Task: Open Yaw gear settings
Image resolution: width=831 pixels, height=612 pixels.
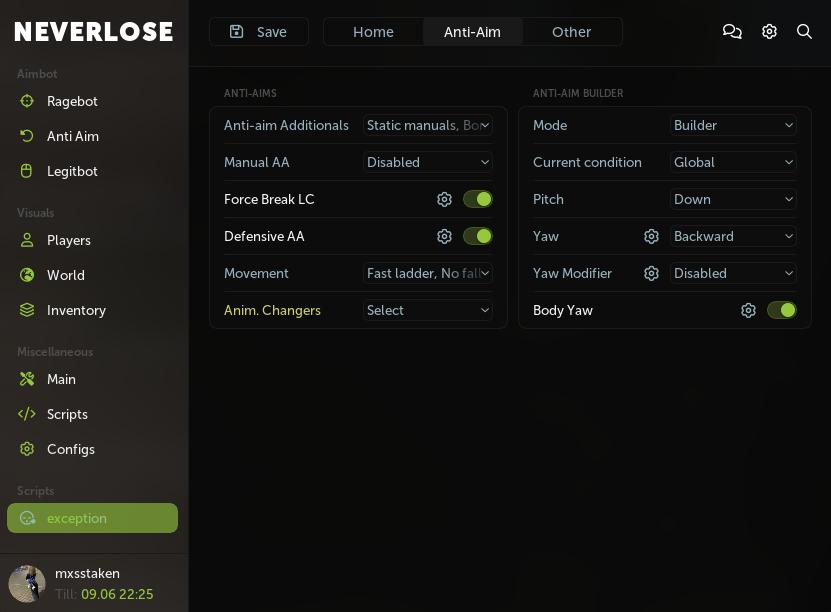Action: 651,237
